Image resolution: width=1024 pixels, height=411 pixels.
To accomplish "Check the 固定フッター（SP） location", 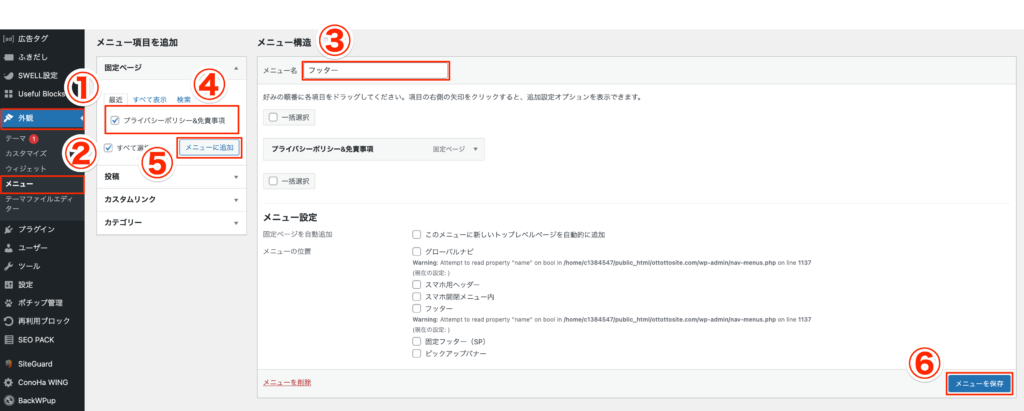I will [x=416, y=342].
